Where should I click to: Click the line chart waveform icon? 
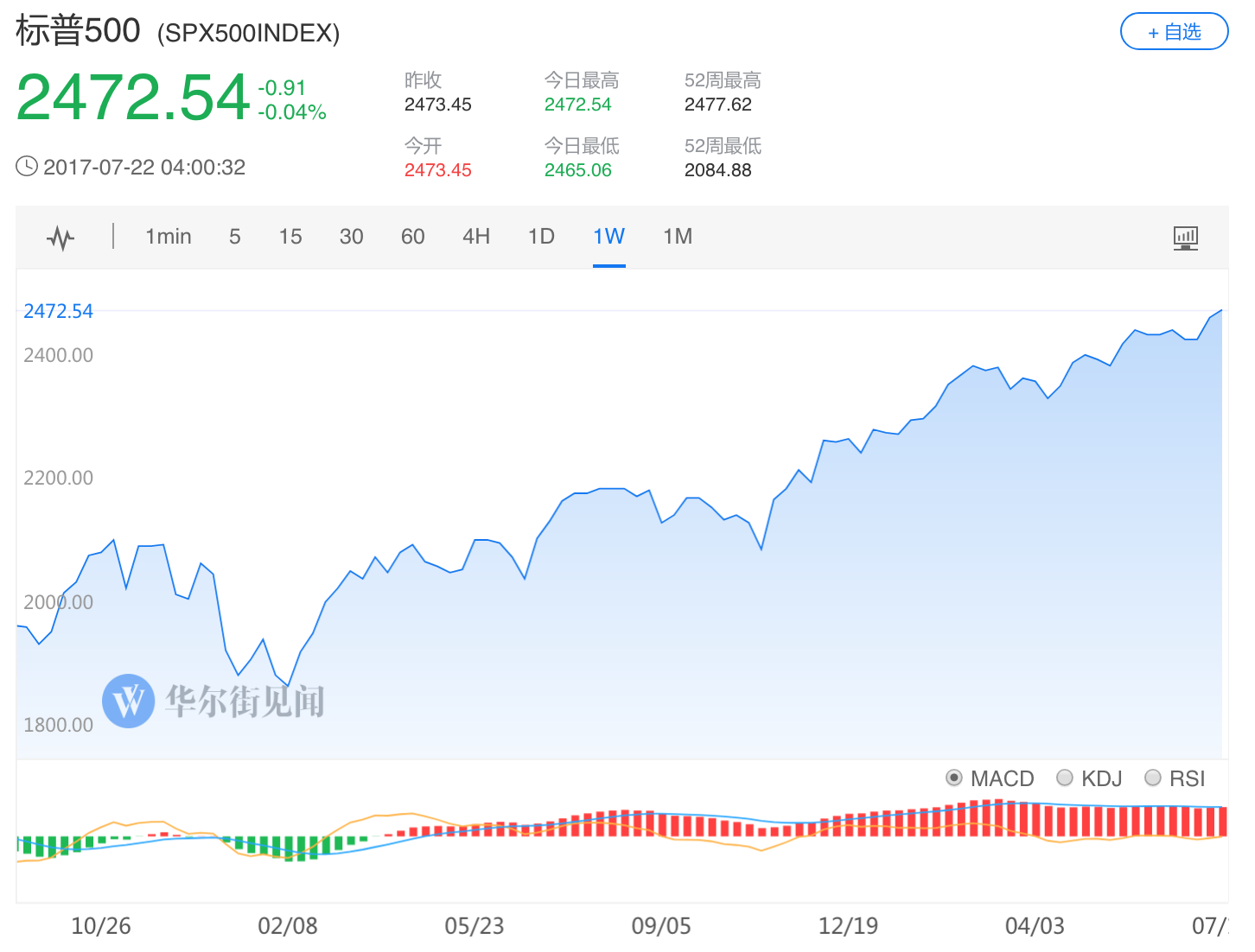point(61,238)
